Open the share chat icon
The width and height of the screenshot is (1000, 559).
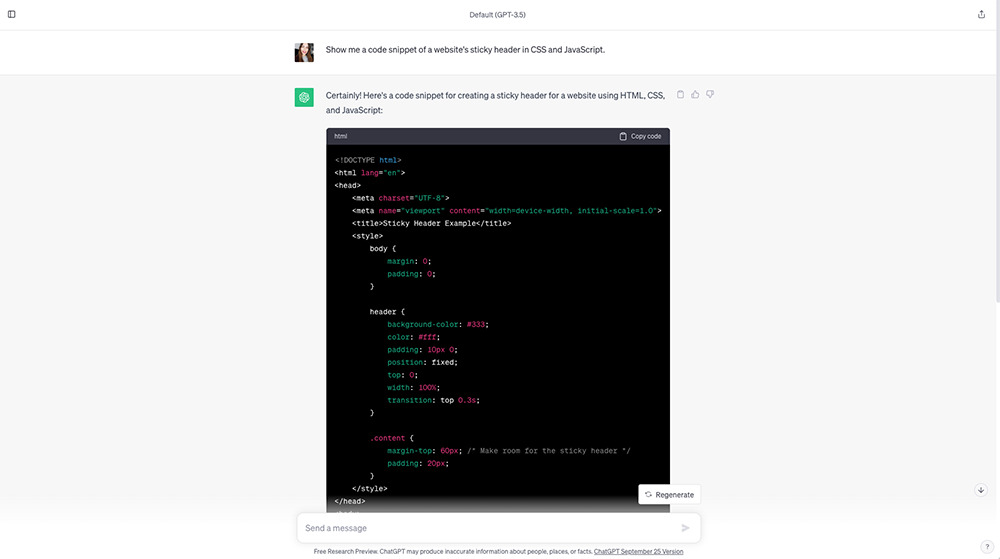click(982, 14)
